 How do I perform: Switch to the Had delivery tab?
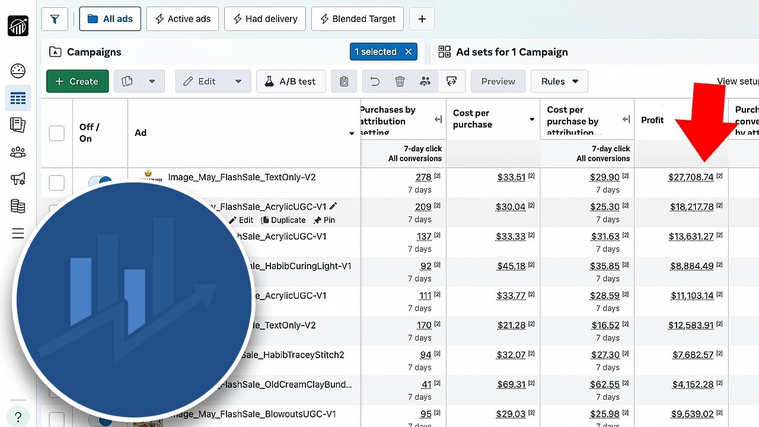264,18
